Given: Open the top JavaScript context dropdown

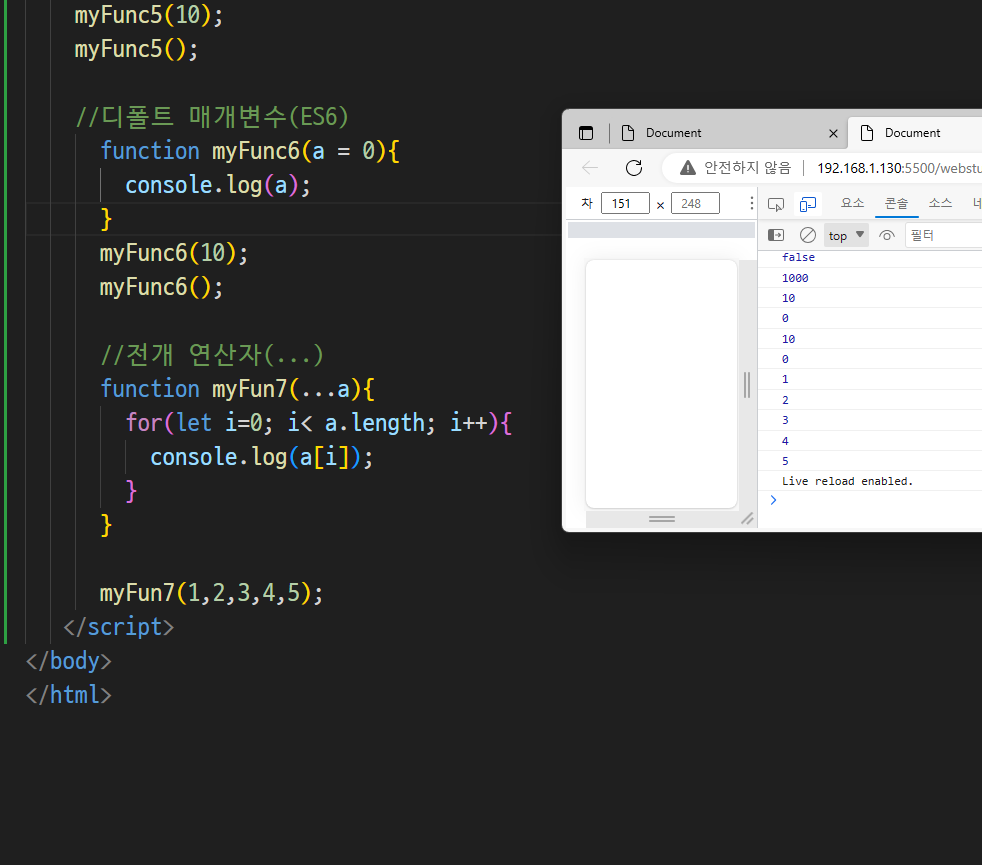Looking at the screenshot, I should (846, 236).
